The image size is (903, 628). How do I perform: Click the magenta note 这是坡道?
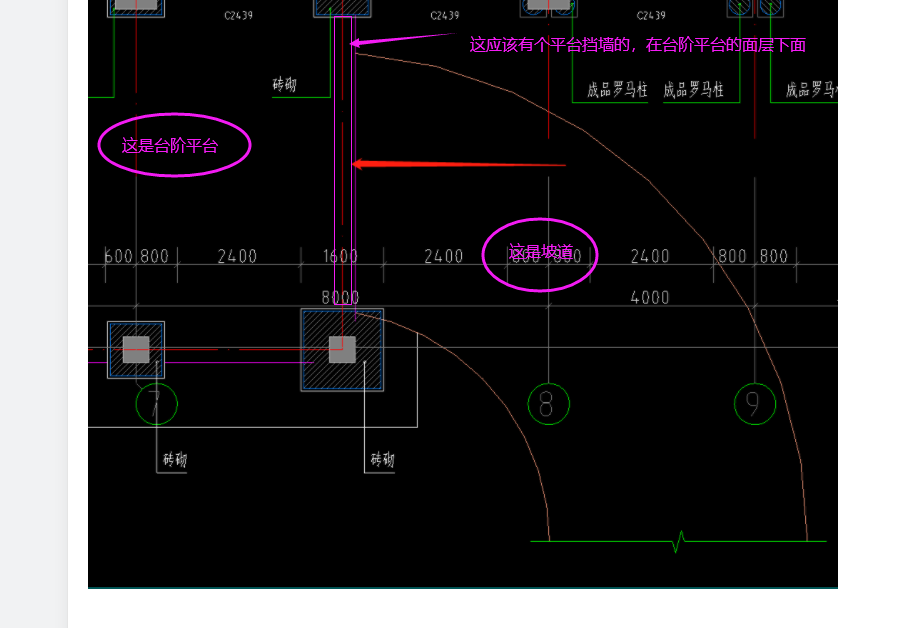click(541, 252)
